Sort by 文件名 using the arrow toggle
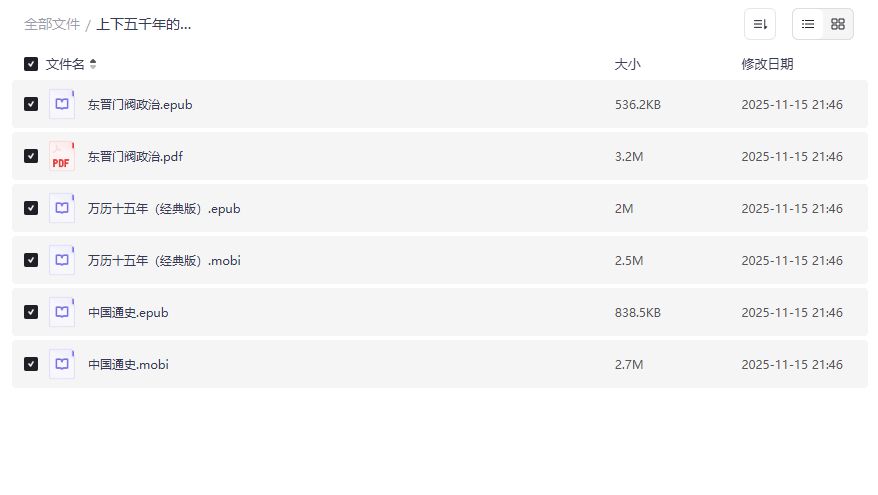 (93, 64)
